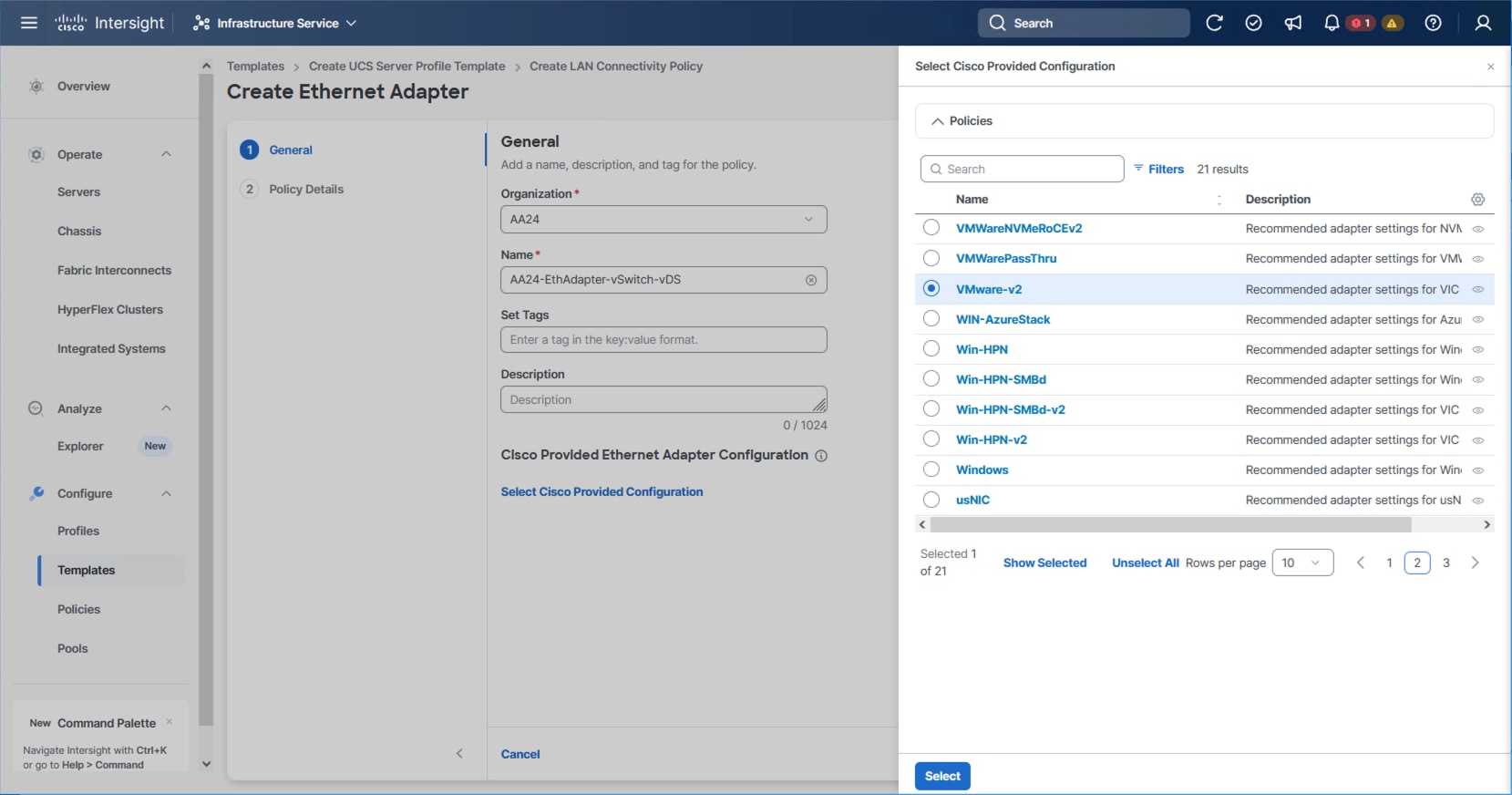Select the VMWarePassThru radio button
The width and height of the screenshot is (1512, 795).
click(x=931, y=258)
